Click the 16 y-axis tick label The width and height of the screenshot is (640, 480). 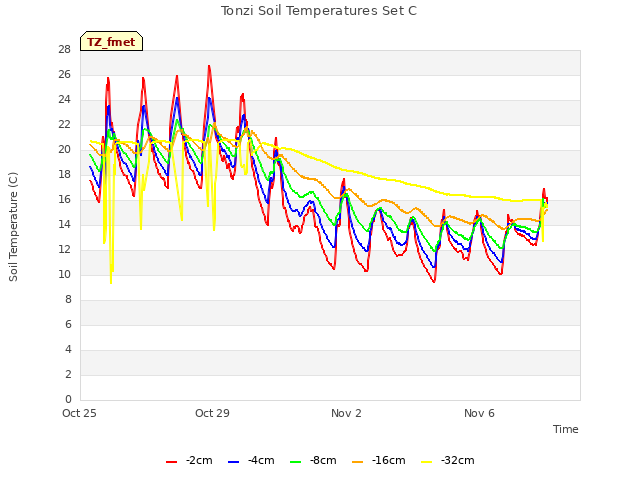pyautogui.click(x=64, y=199)
